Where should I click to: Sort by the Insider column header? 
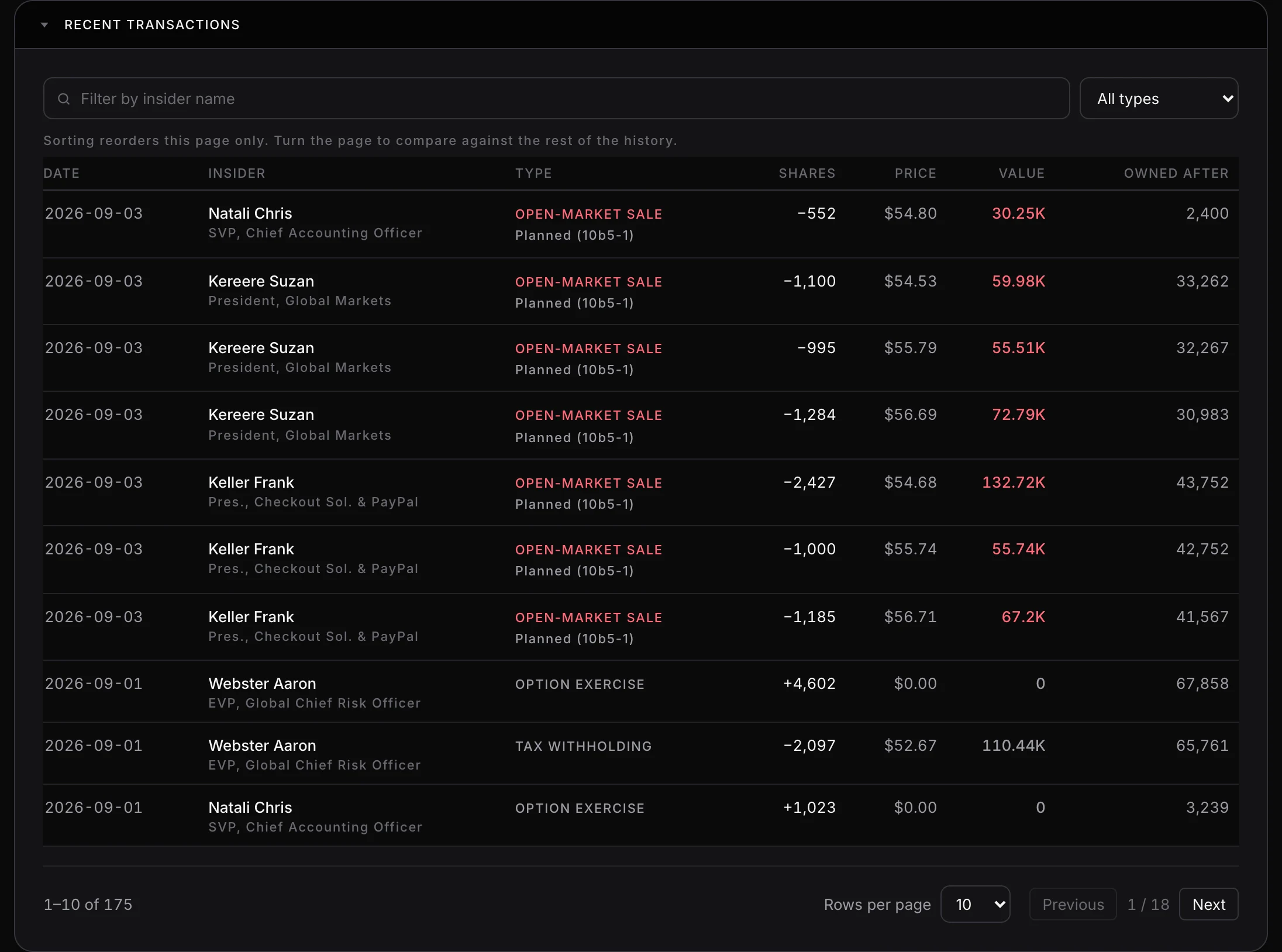point(237,174)
